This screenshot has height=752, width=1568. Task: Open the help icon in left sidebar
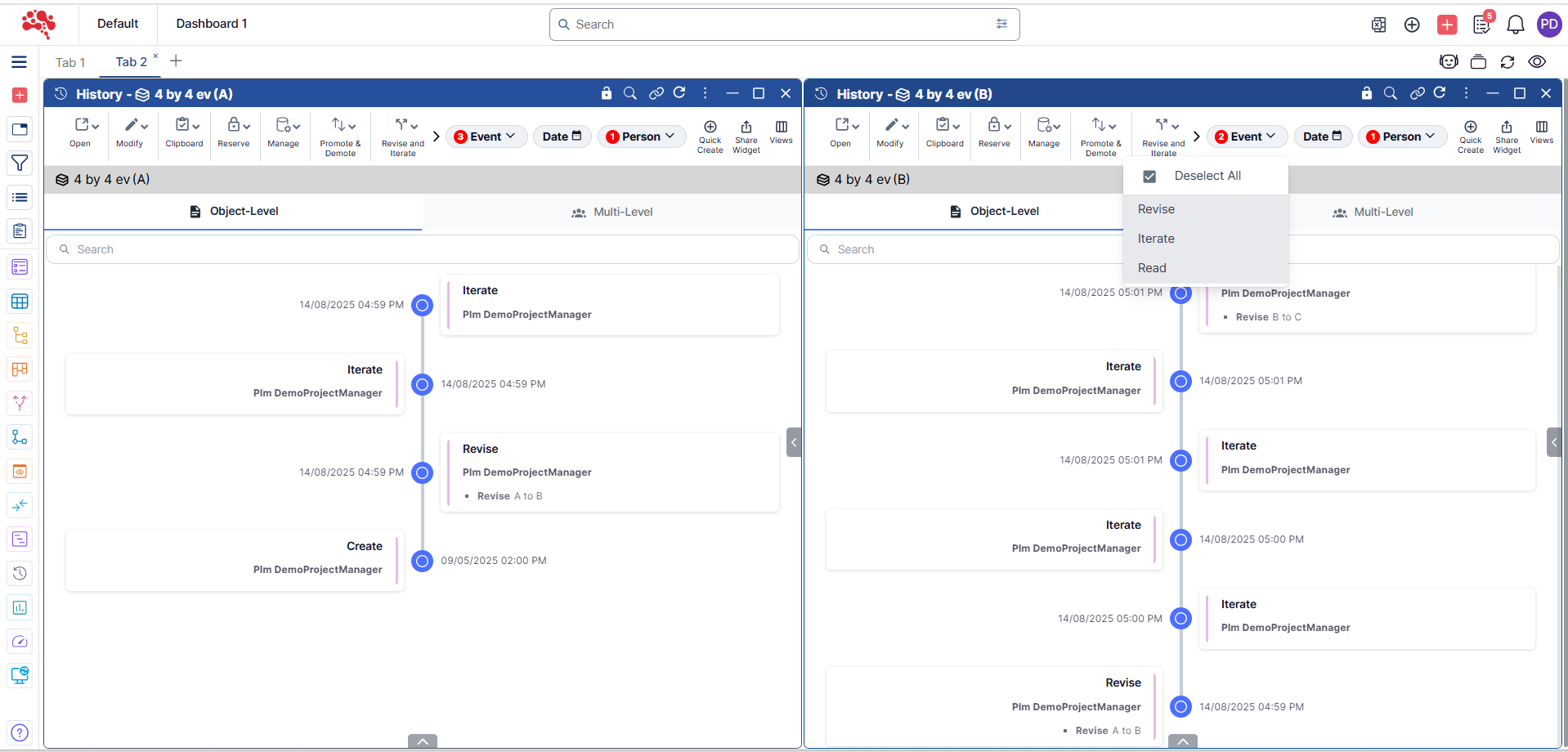(x=20, y=732)
